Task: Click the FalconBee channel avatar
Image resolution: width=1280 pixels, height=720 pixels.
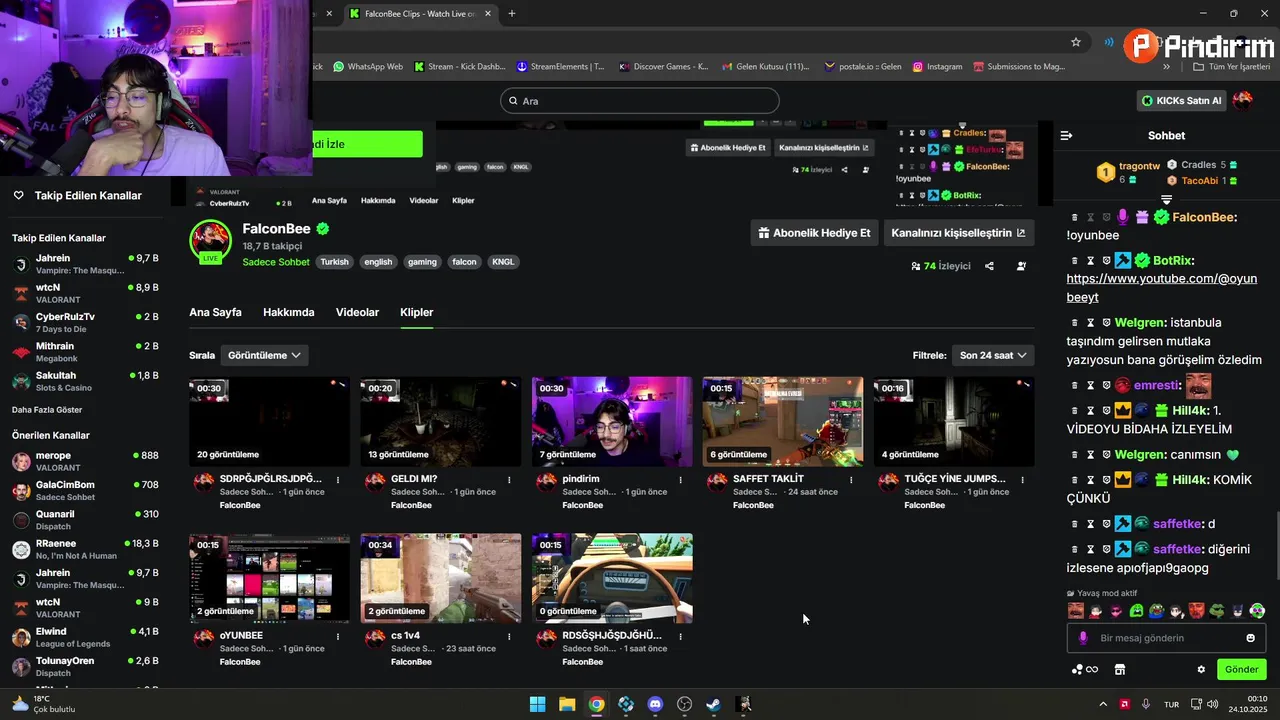Action: [210, 240]
